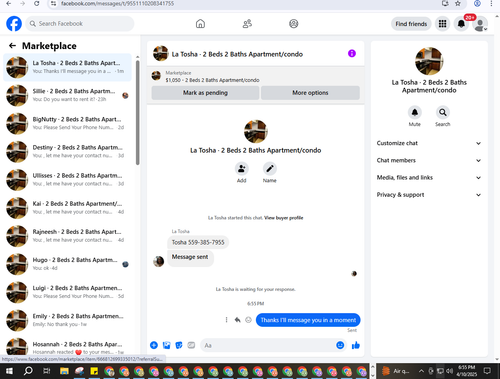The height and width of the screenshot is (379, 500).
Task: Click the Message sent bubble
Action: point(190,257)
